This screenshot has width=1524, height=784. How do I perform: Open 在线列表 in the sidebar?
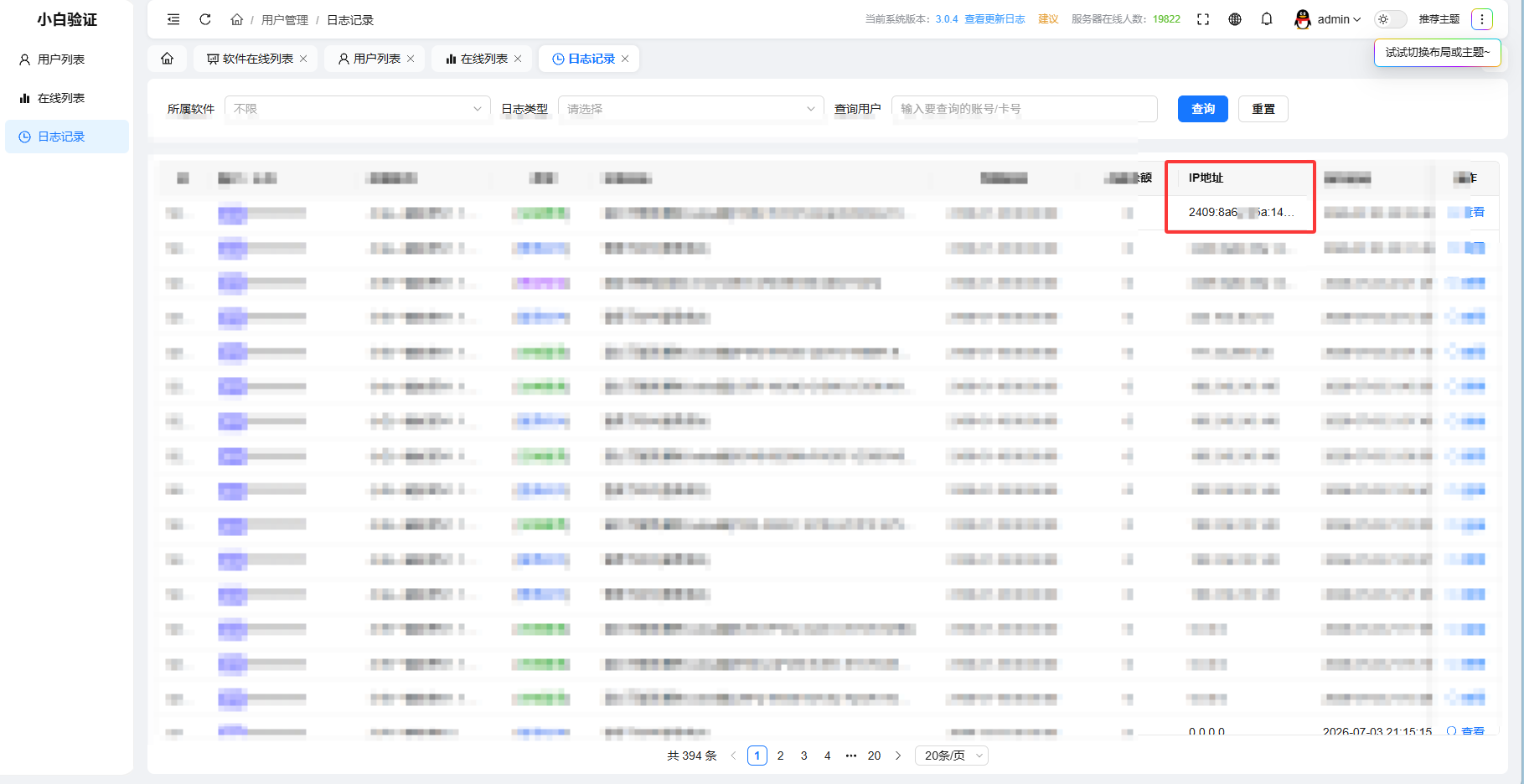click(x=67, y=98)
